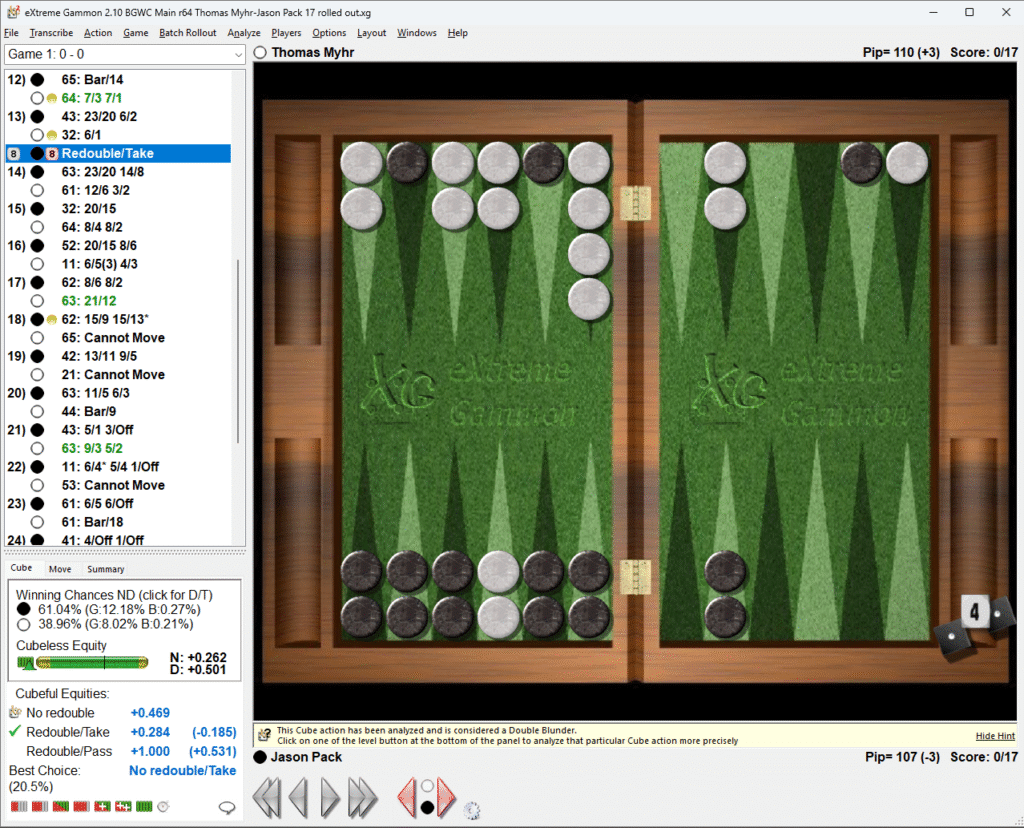Select move 61: Bar/18

tap(92, 522)
